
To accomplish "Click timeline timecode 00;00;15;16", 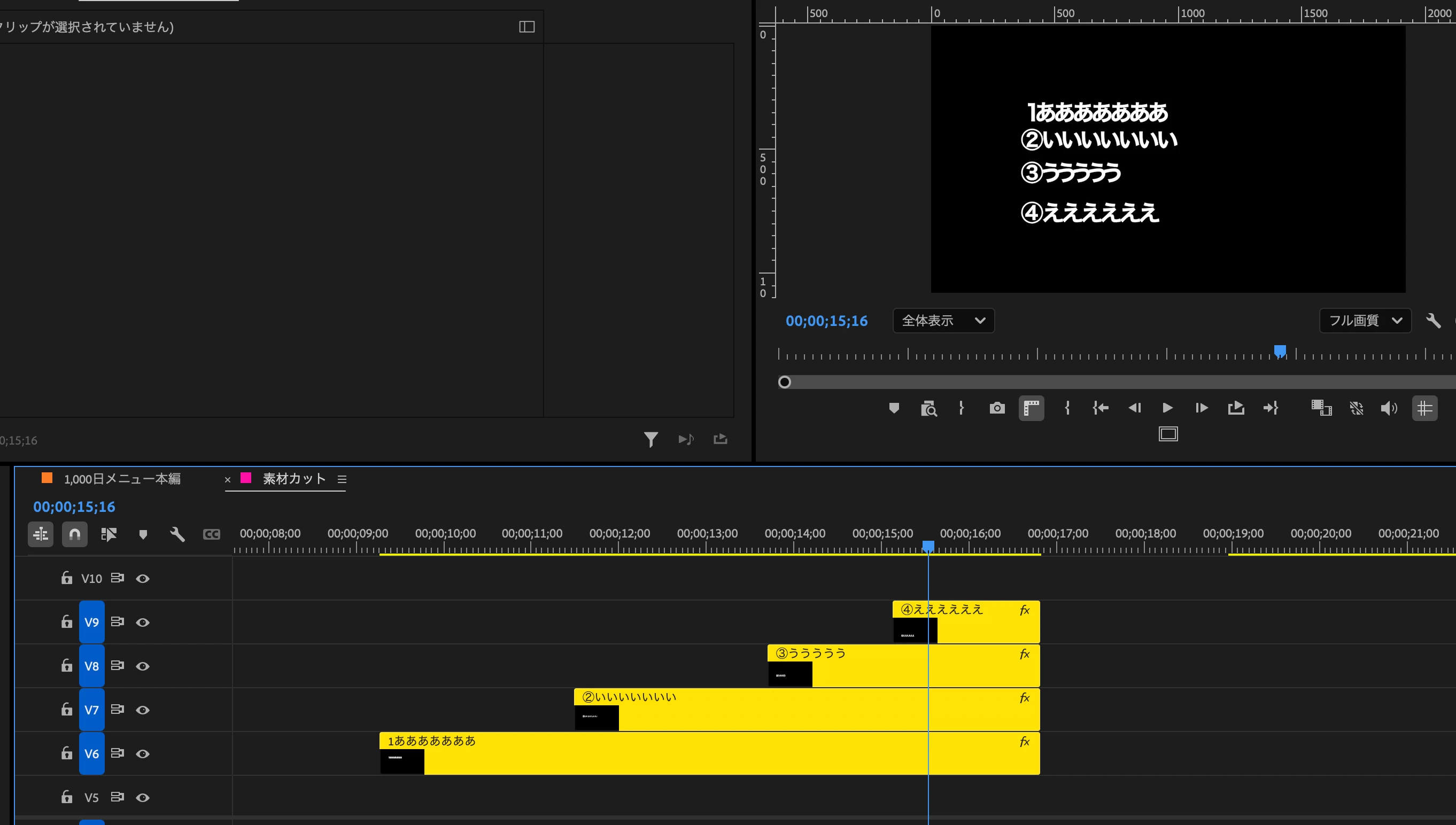I will pos(74,507).
